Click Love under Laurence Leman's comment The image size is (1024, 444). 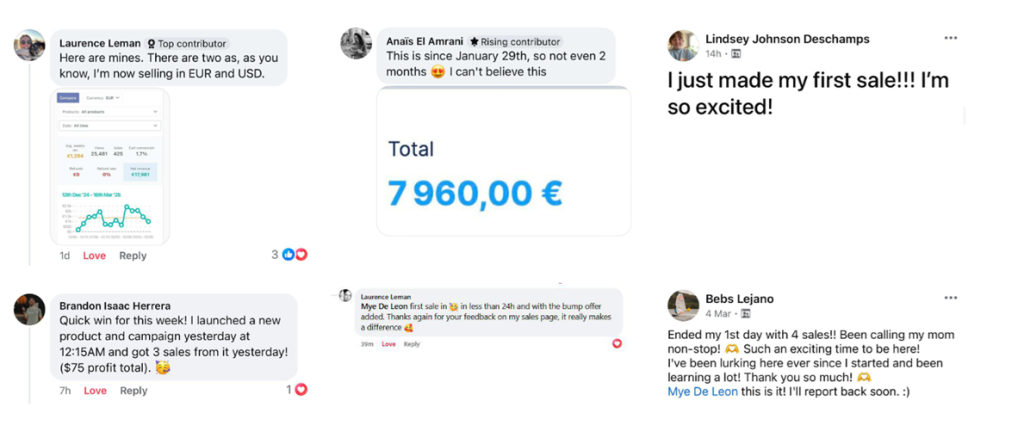tap(94, 256)
